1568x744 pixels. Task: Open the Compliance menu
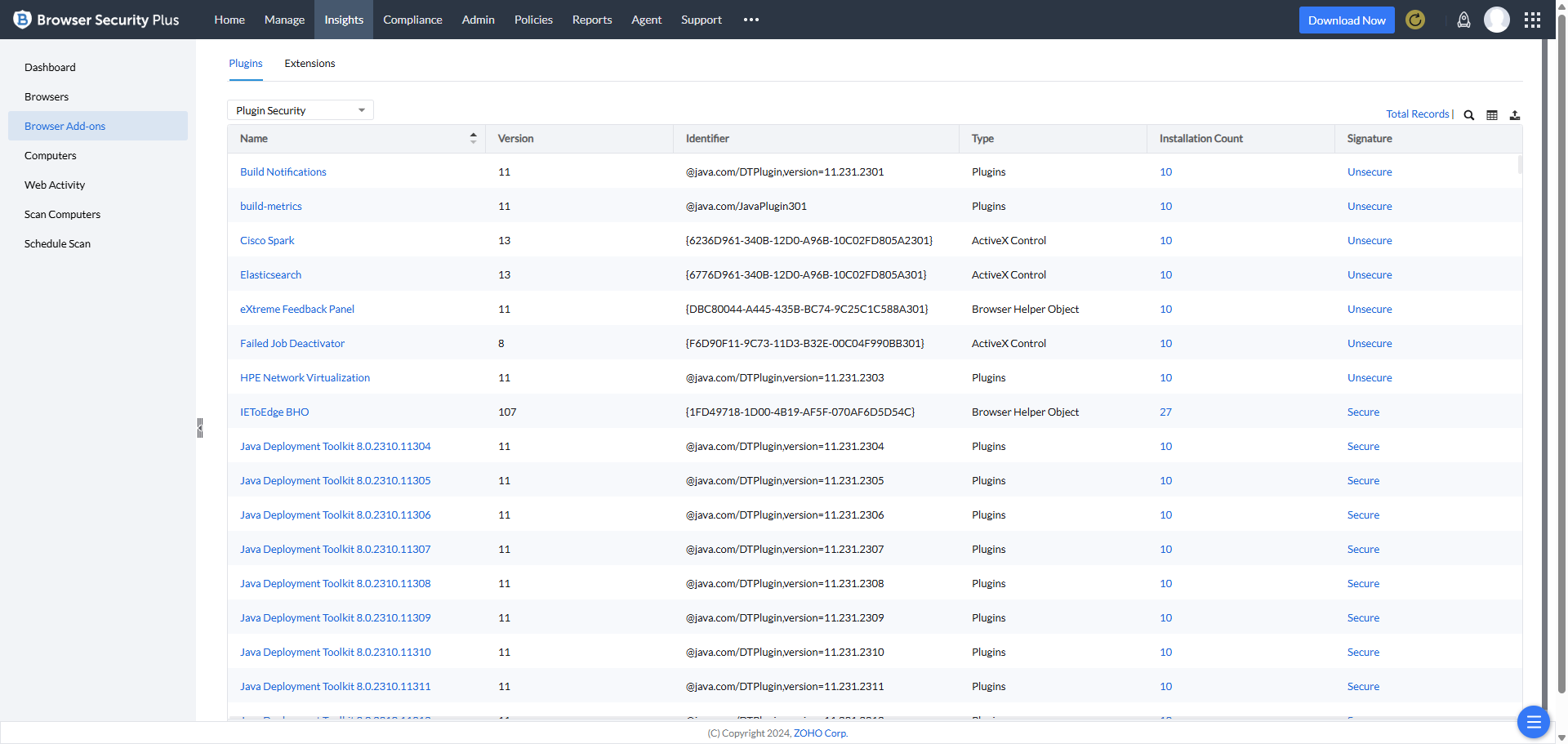(x=412, y=20)
